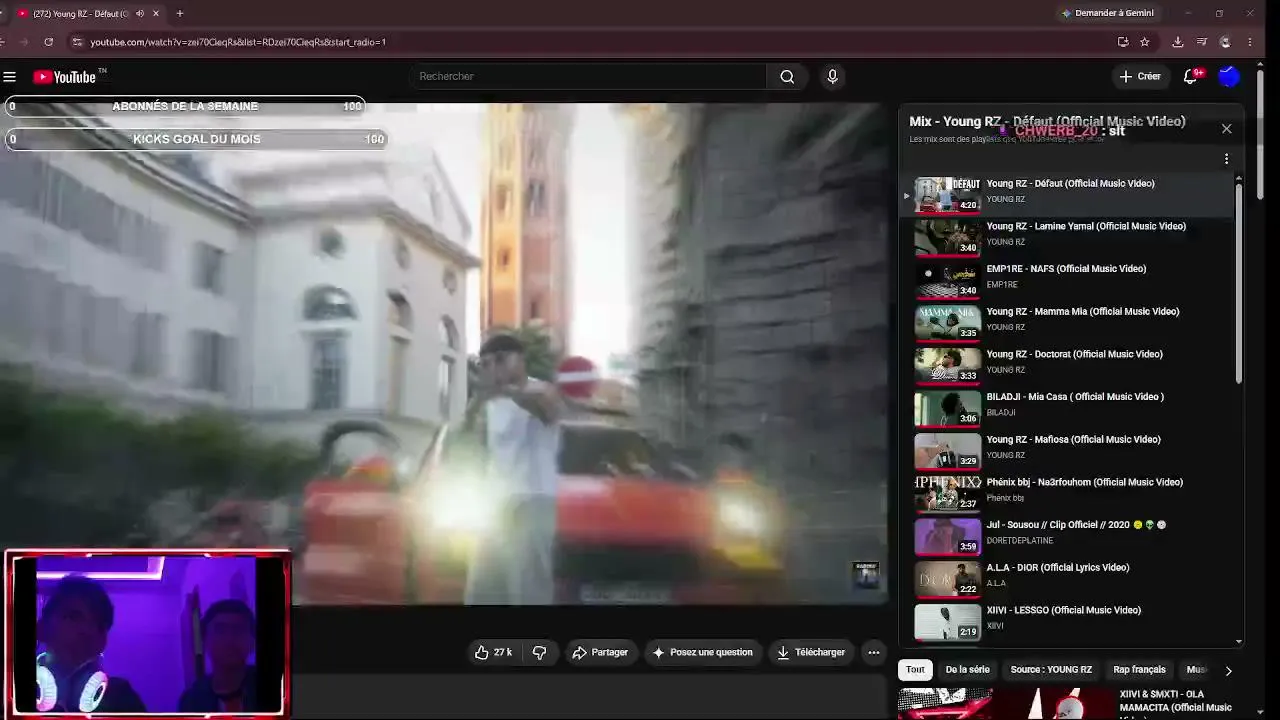Click the video player to pause
Screen dimensions: 1280x720
pos(444,352)
